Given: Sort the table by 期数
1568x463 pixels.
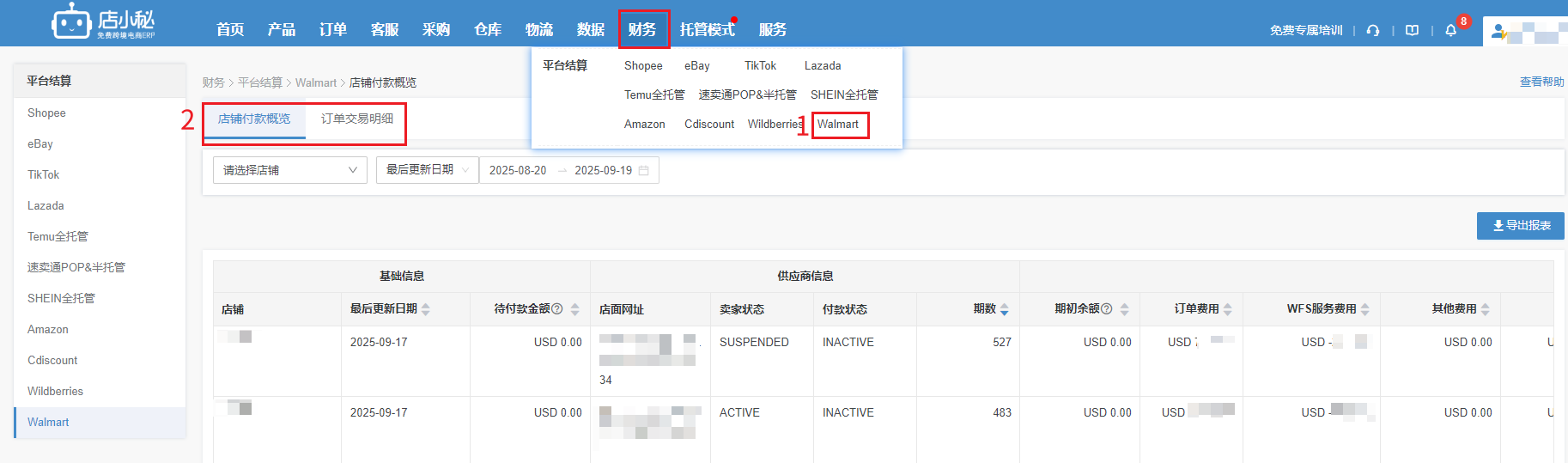Looking at the screenshot, I should pos(1005,309).
